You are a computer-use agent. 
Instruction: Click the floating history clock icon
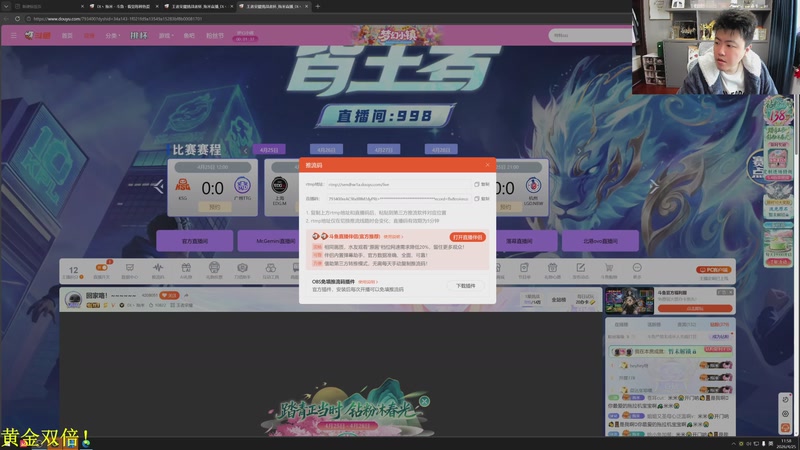click(x=785, y=399)
